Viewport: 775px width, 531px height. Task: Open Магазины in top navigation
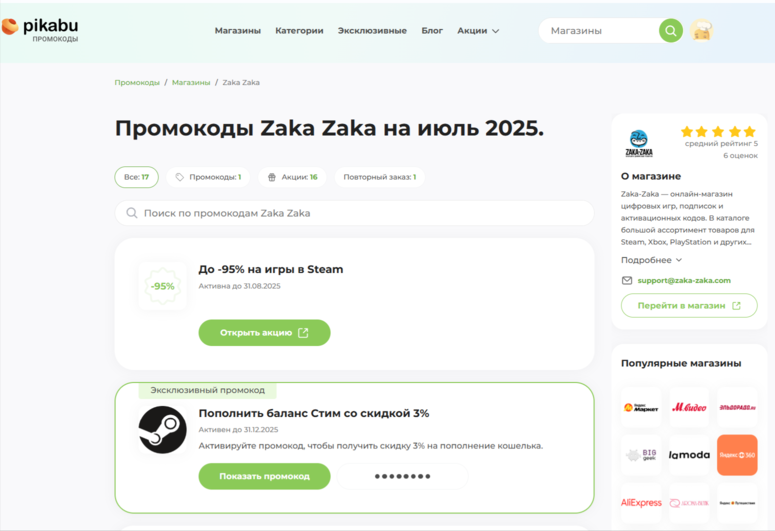[238, 31]
